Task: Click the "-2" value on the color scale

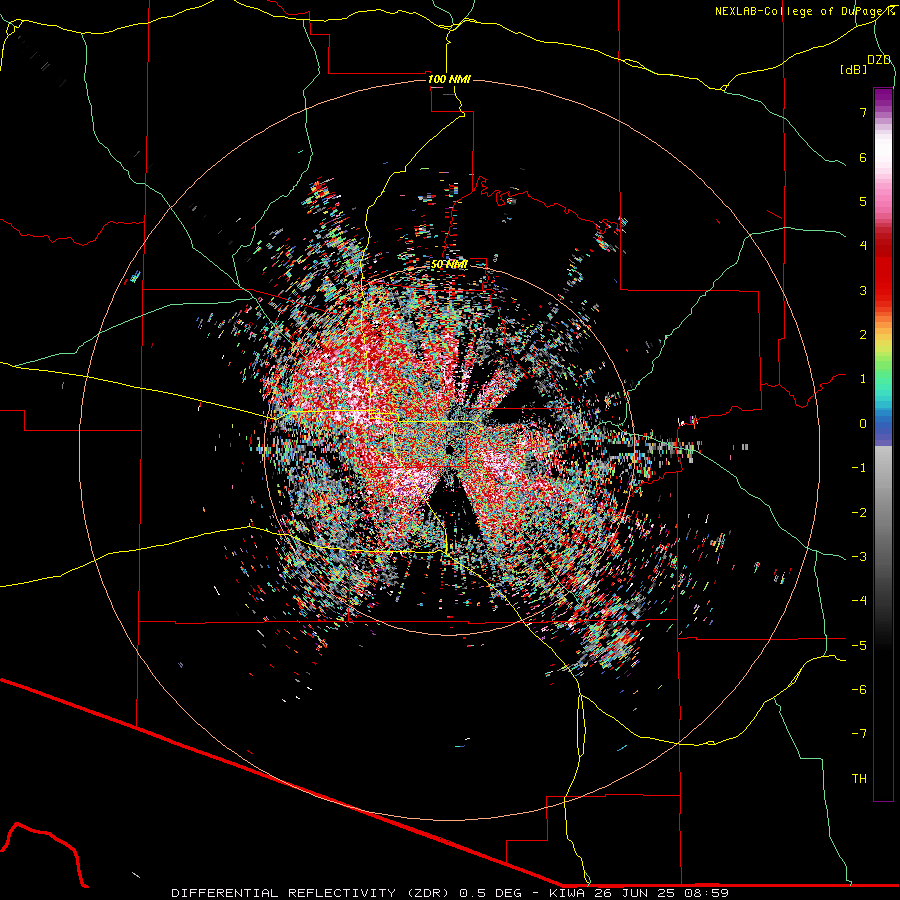Action: point(859,513)
